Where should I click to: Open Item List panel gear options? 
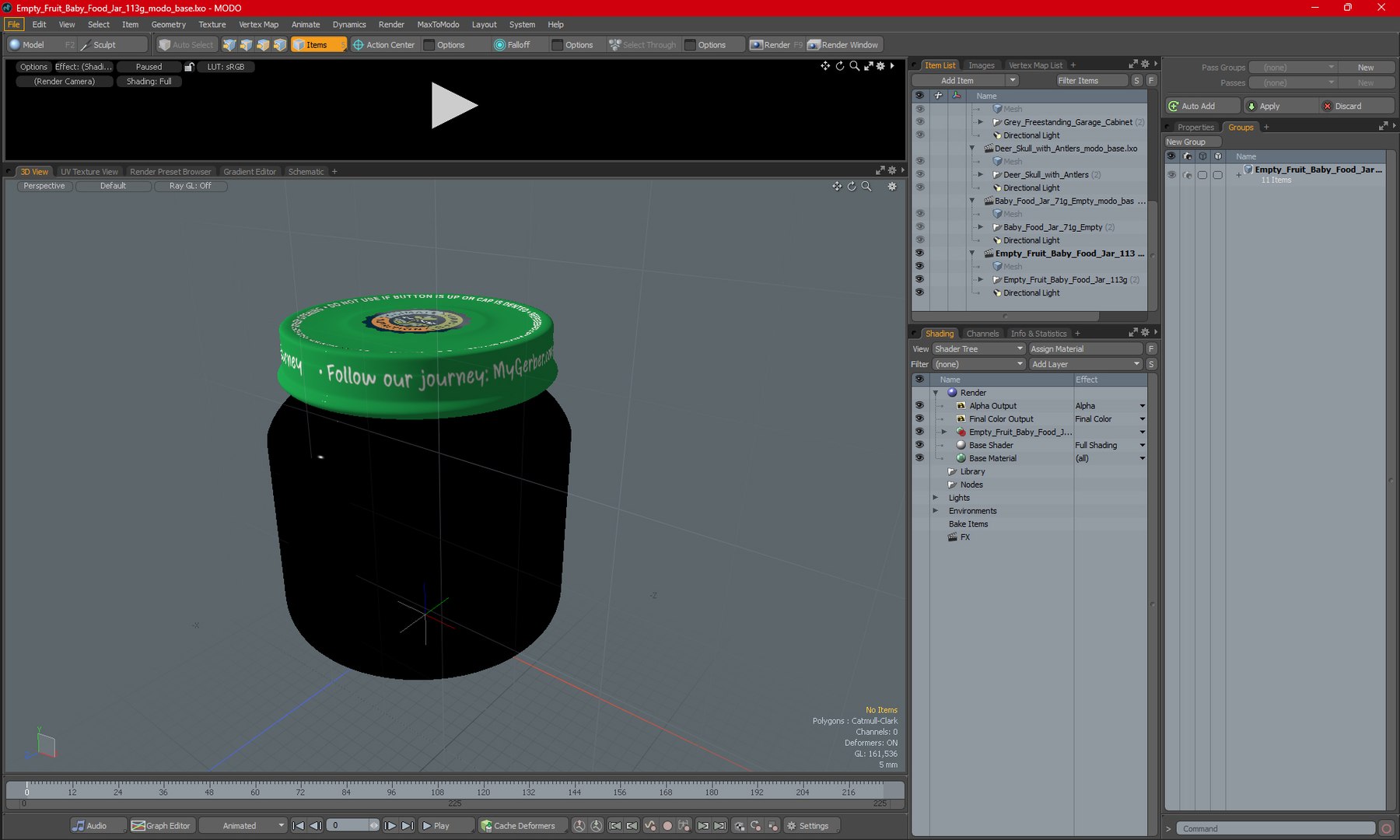click(x=1145, y=65)
